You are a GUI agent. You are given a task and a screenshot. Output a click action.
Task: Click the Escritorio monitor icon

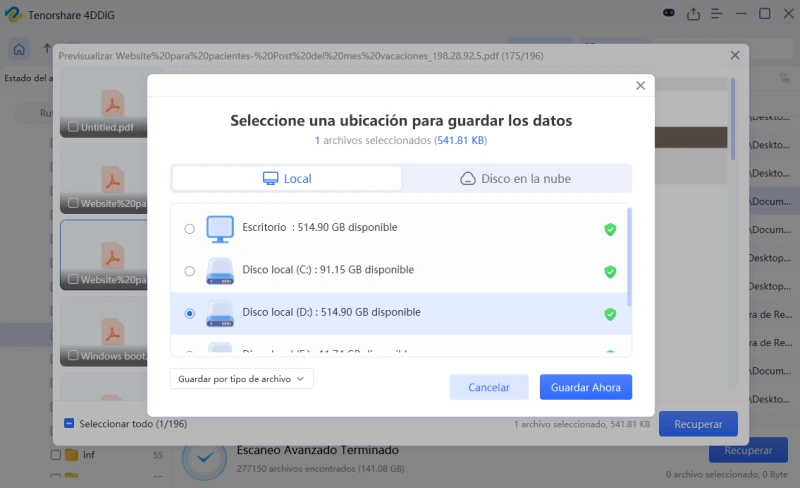[x=220, y=229]
